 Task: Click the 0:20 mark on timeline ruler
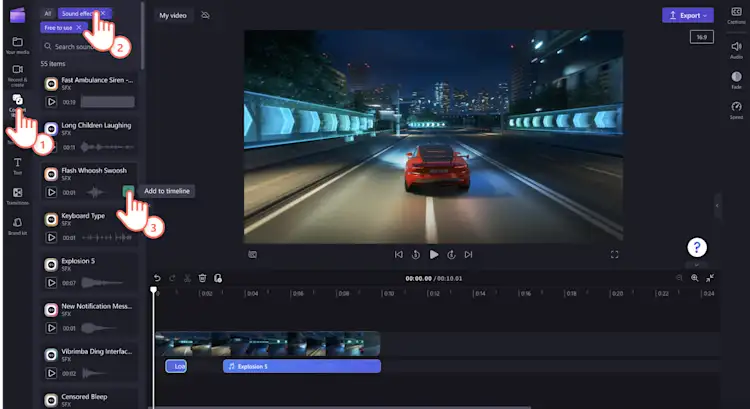coord(617,293)
